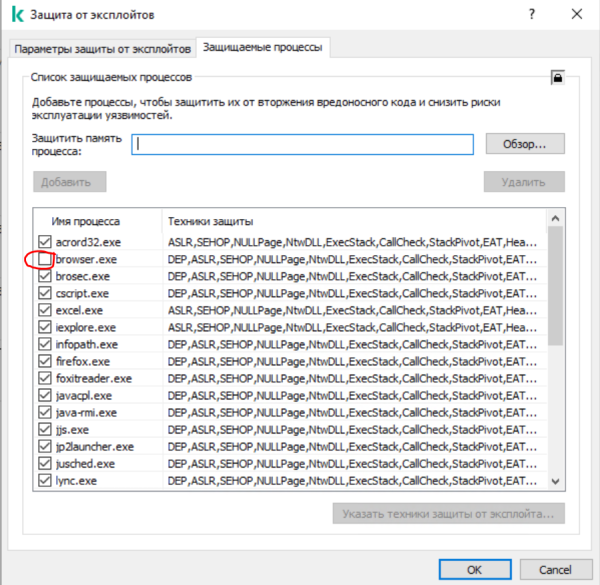Viewport: 600px width, 585px height.
Task: Click in the process name input field
Action: pos(303,144)
